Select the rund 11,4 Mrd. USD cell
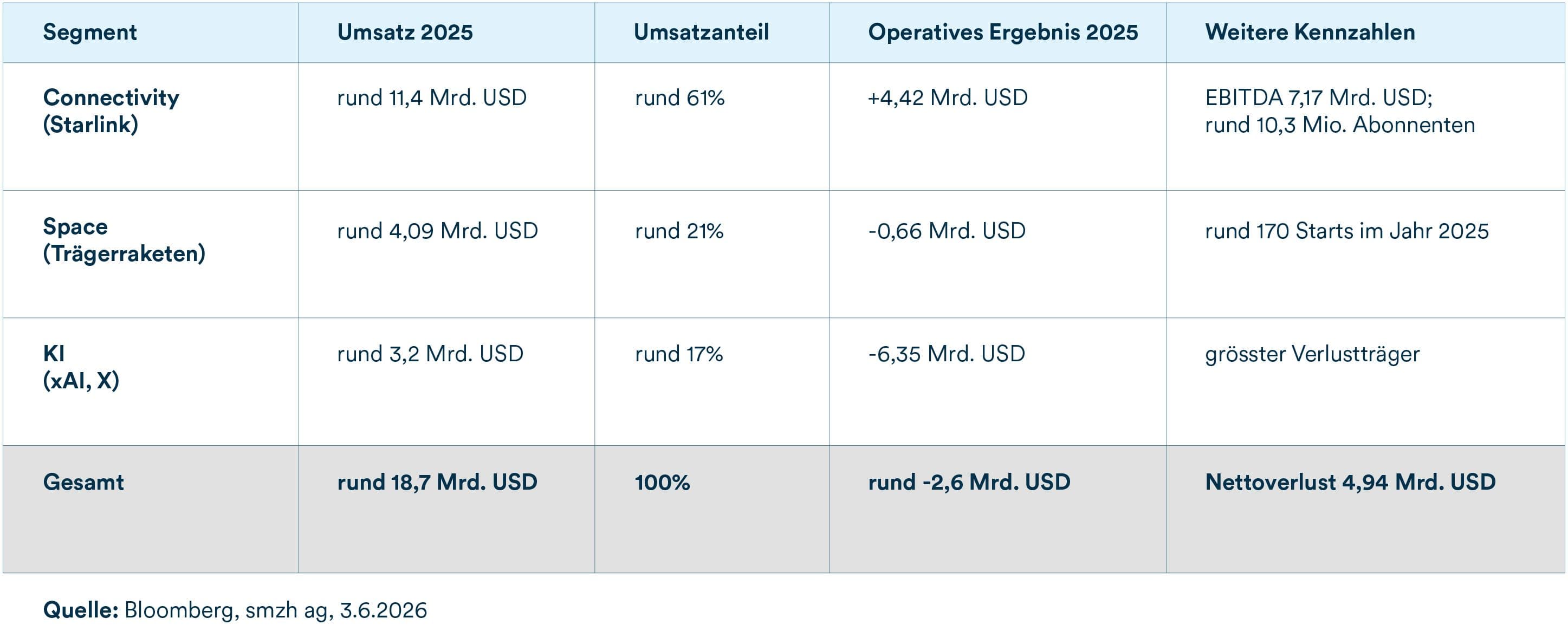This screenshot has width=1568, height=644. (432, 98)
